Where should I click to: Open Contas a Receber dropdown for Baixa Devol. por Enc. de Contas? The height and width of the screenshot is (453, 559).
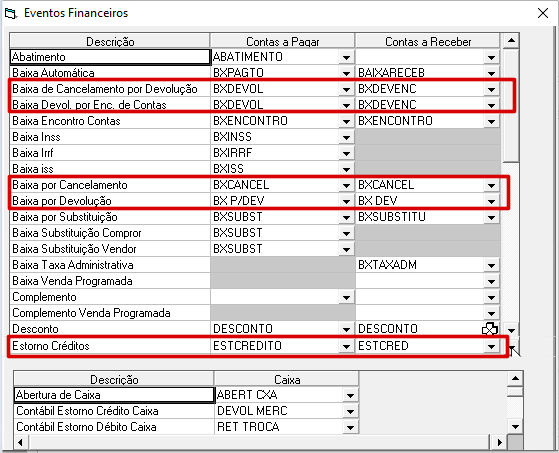click(x=491, y=105)
